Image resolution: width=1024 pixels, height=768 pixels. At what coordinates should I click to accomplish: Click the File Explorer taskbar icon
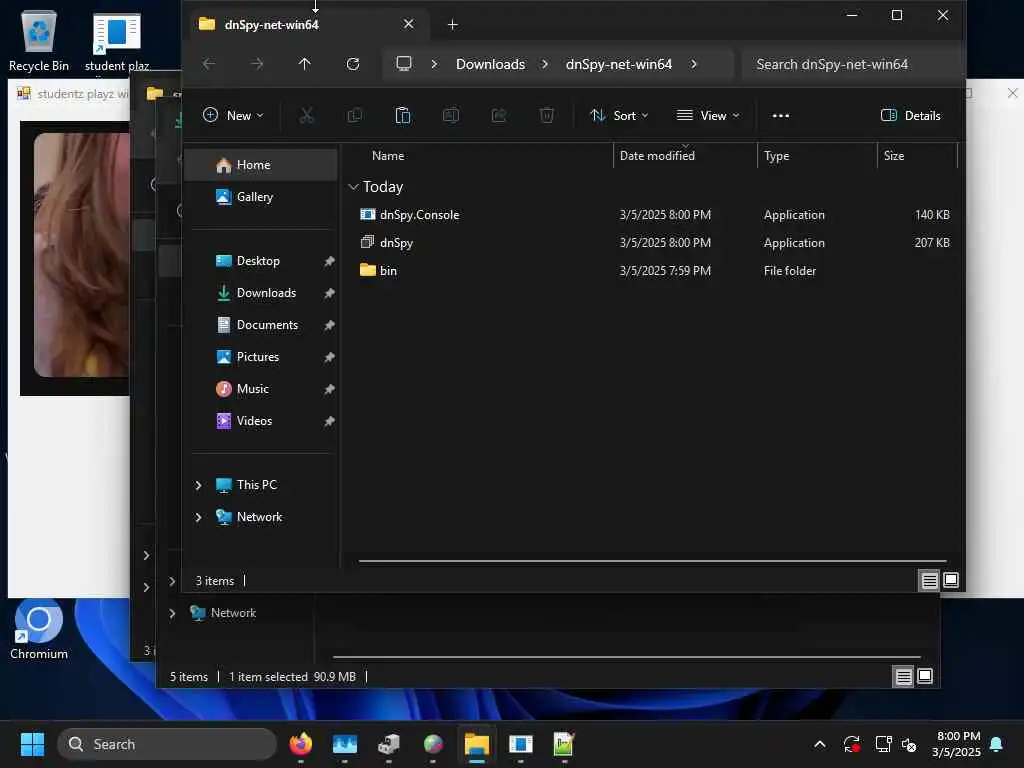point(477,744)
